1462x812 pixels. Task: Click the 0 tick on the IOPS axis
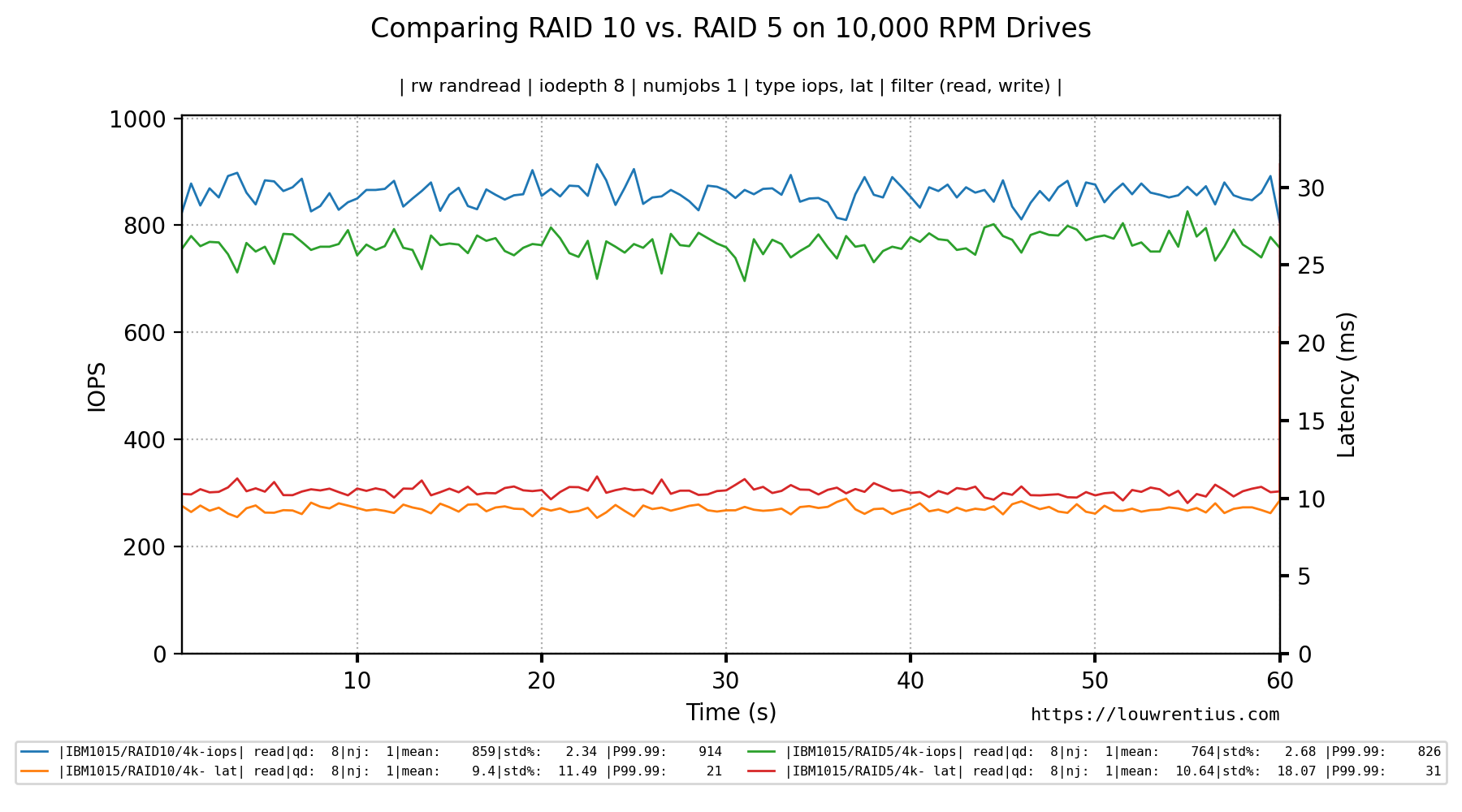(160, 654)
